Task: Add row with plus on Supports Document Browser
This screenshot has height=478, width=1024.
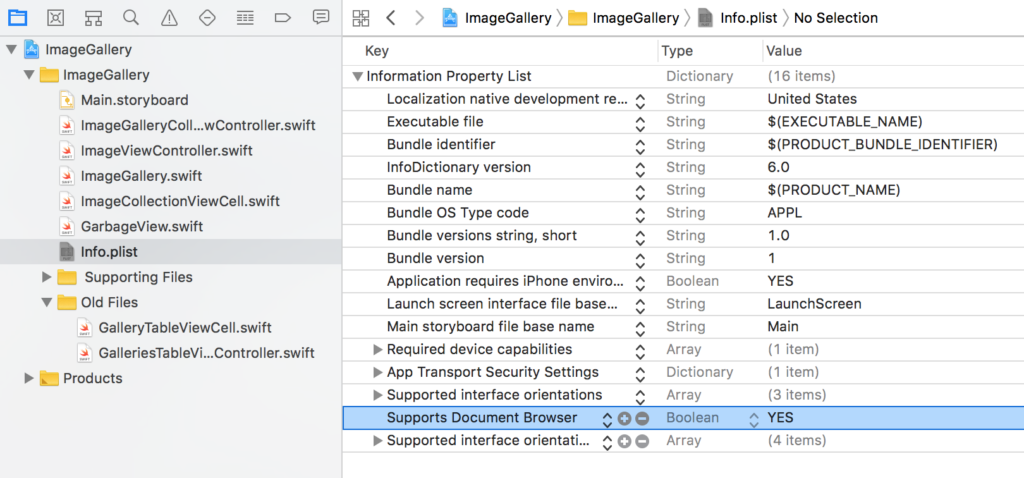Action: tap(624, 419)
